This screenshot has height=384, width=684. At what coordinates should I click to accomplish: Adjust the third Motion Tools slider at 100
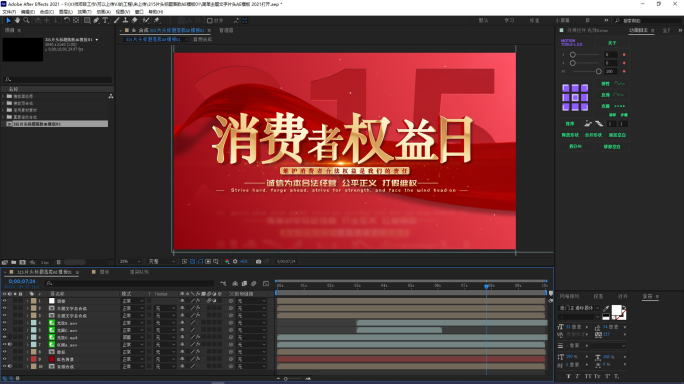click(598, 71)
